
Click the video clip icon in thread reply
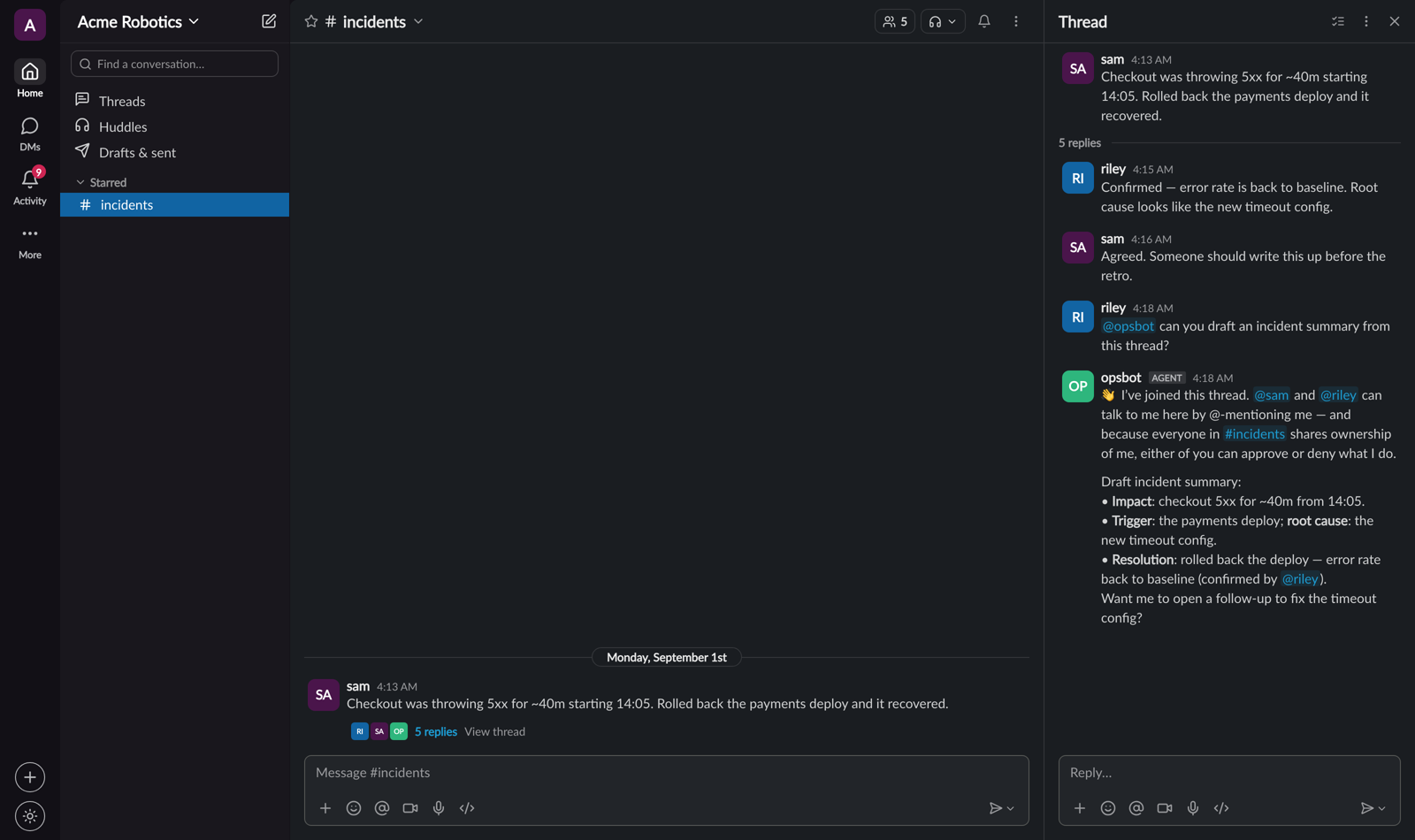1165,808
